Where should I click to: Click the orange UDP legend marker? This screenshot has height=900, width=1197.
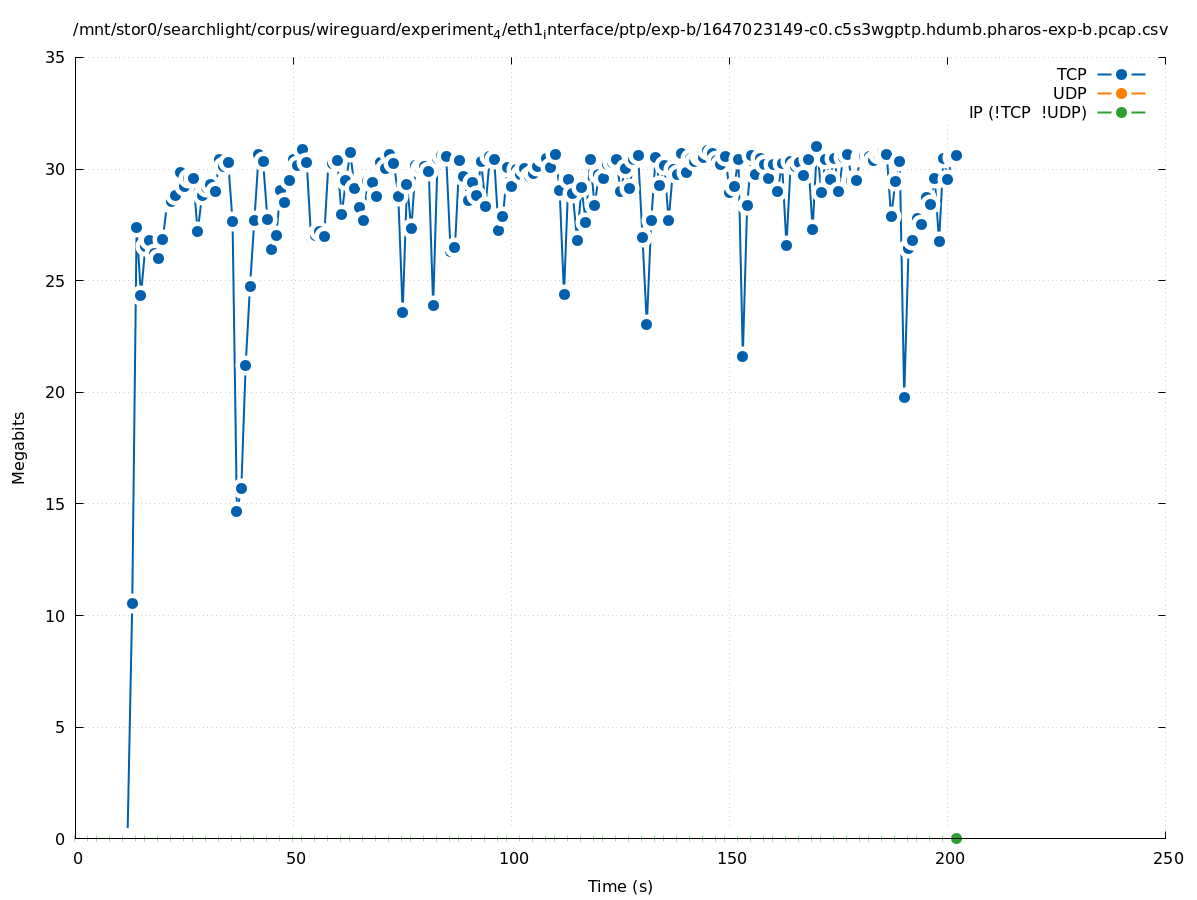(1121, 93)
